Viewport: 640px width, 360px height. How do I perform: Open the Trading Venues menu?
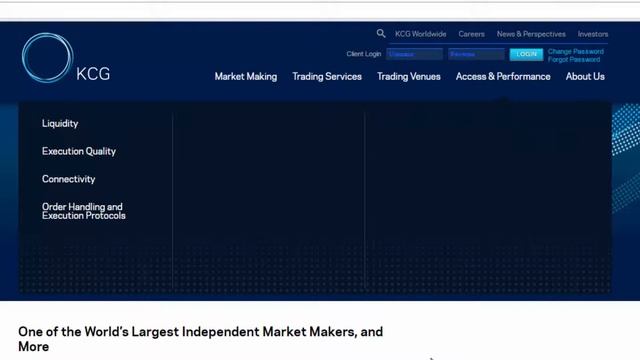[409, 77]
